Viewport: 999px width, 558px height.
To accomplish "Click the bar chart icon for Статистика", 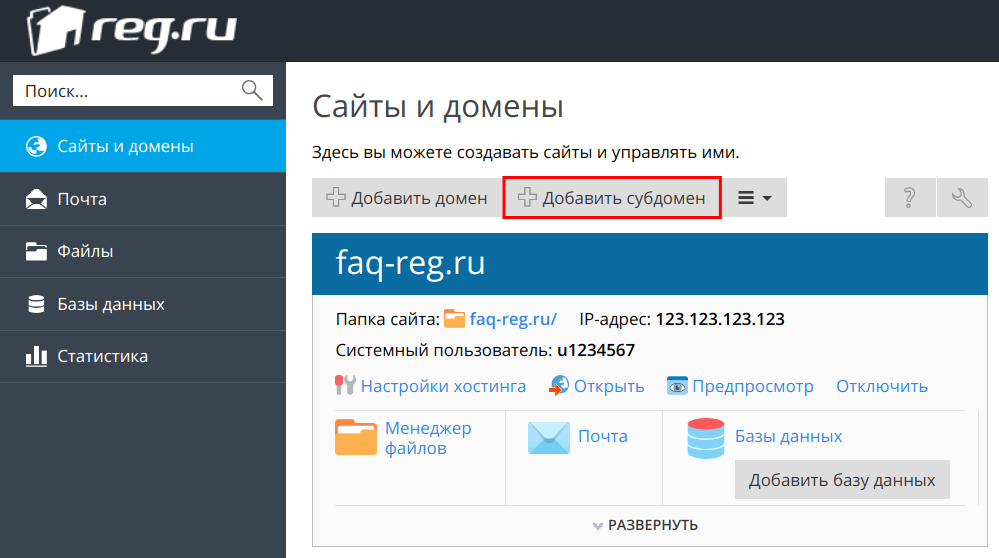I will click(x=36, y=356).
